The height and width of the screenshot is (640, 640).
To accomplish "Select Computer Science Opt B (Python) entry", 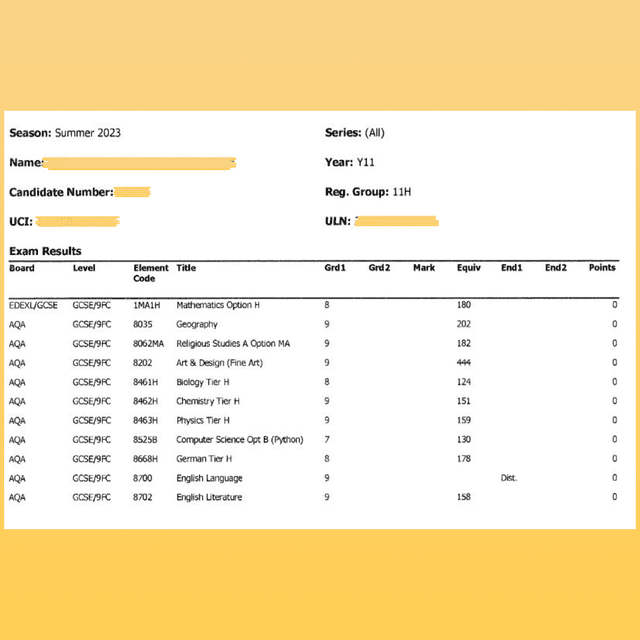I will (x=239, y=439).
